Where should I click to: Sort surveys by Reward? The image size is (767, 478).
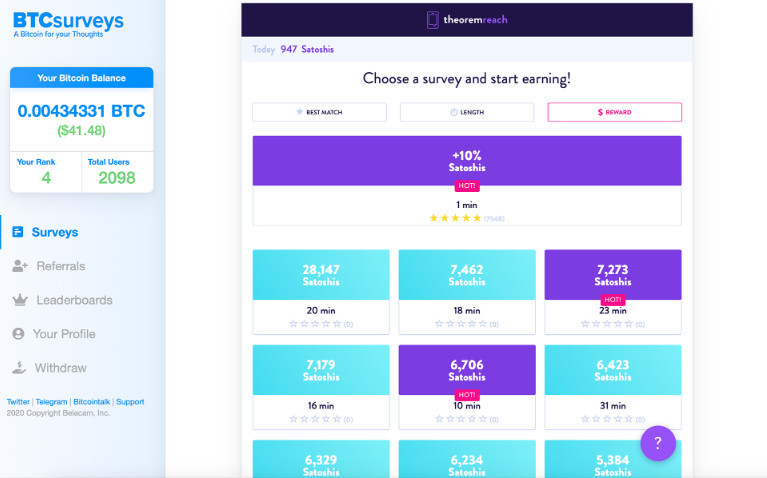click(x=614, y=112)
